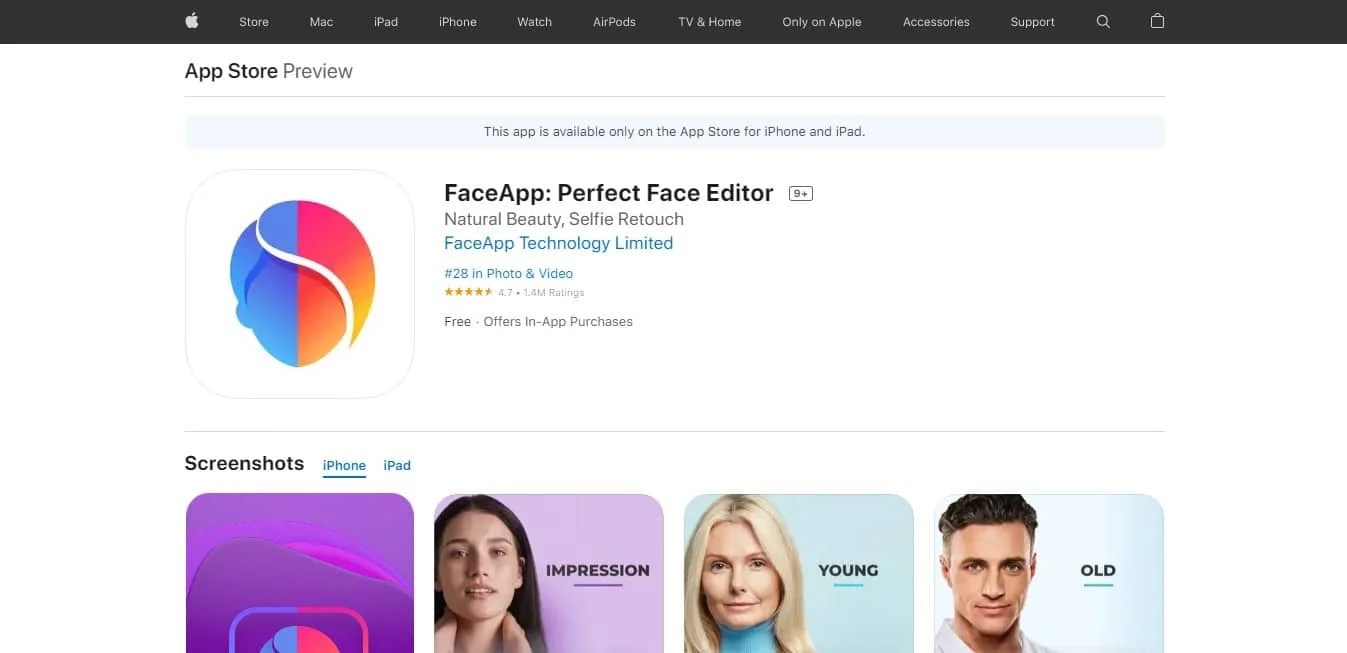
Task: Click the Only on Apple menu item
Action: [821, 21]
